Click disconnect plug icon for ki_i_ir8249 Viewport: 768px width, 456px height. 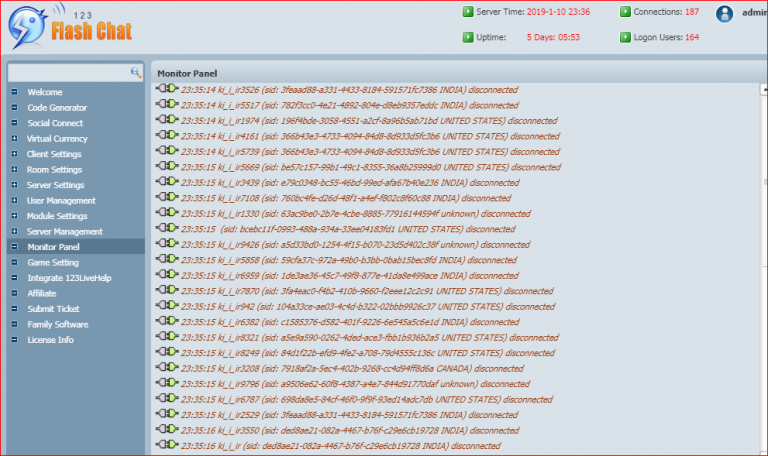(x=167, y=352)
